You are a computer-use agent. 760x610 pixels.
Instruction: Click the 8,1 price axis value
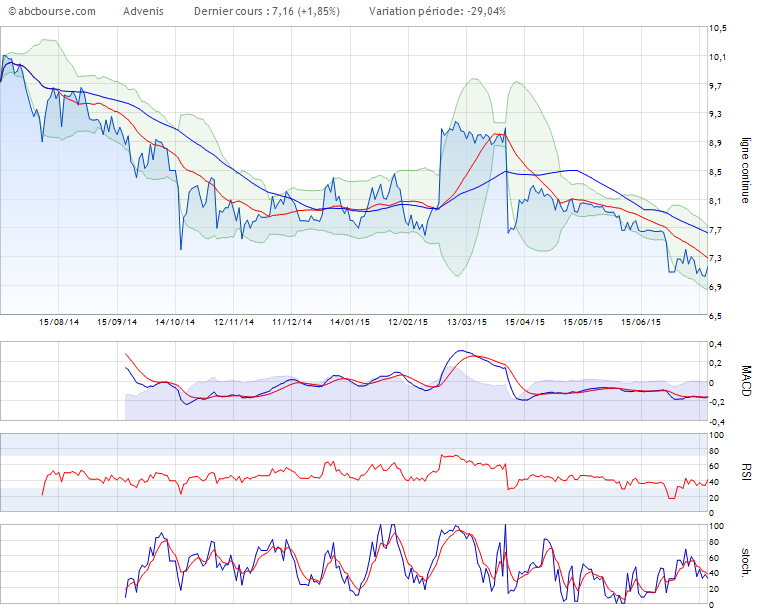tap(715, 201)
